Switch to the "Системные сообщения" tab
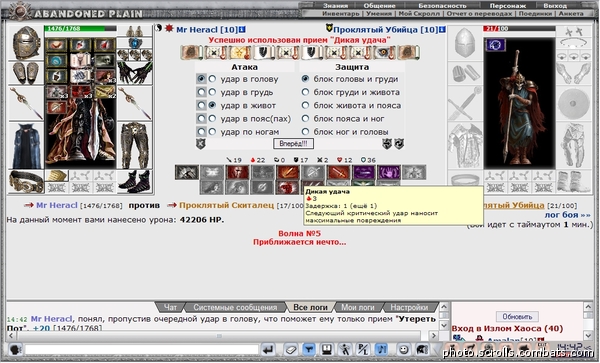600x363 pixels. (235, 307)
